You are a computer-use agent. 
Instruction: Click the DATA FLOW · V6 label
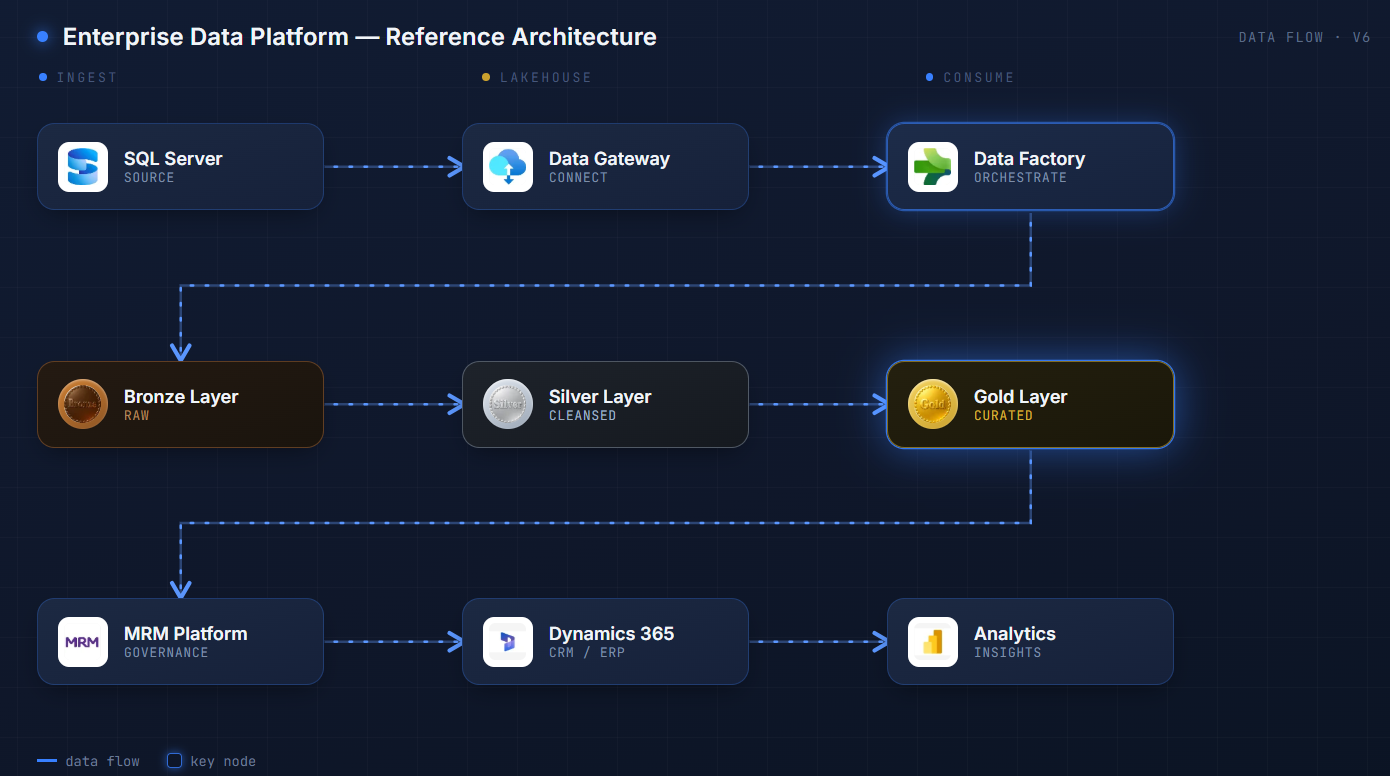pos(1304,37)
